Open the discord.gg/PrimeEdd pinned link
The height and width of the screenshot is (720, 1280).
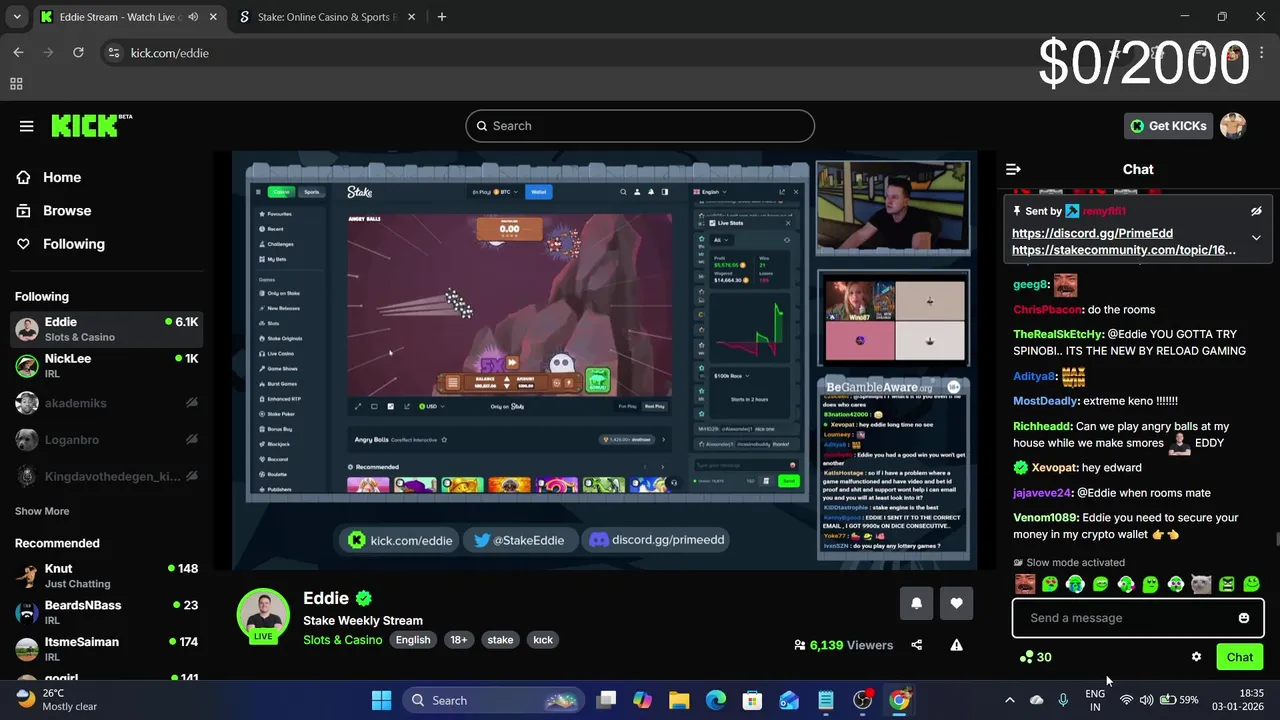click(1092, 233)
